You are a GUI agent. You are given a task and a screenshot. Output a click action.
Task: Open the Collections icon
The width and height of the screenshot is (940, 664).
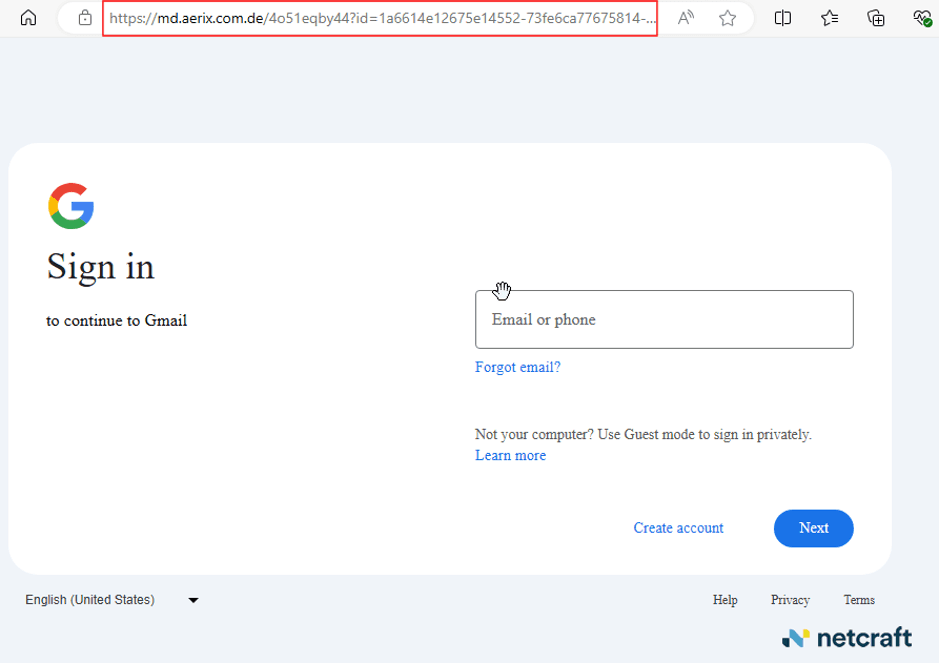(x=876, y=18)
